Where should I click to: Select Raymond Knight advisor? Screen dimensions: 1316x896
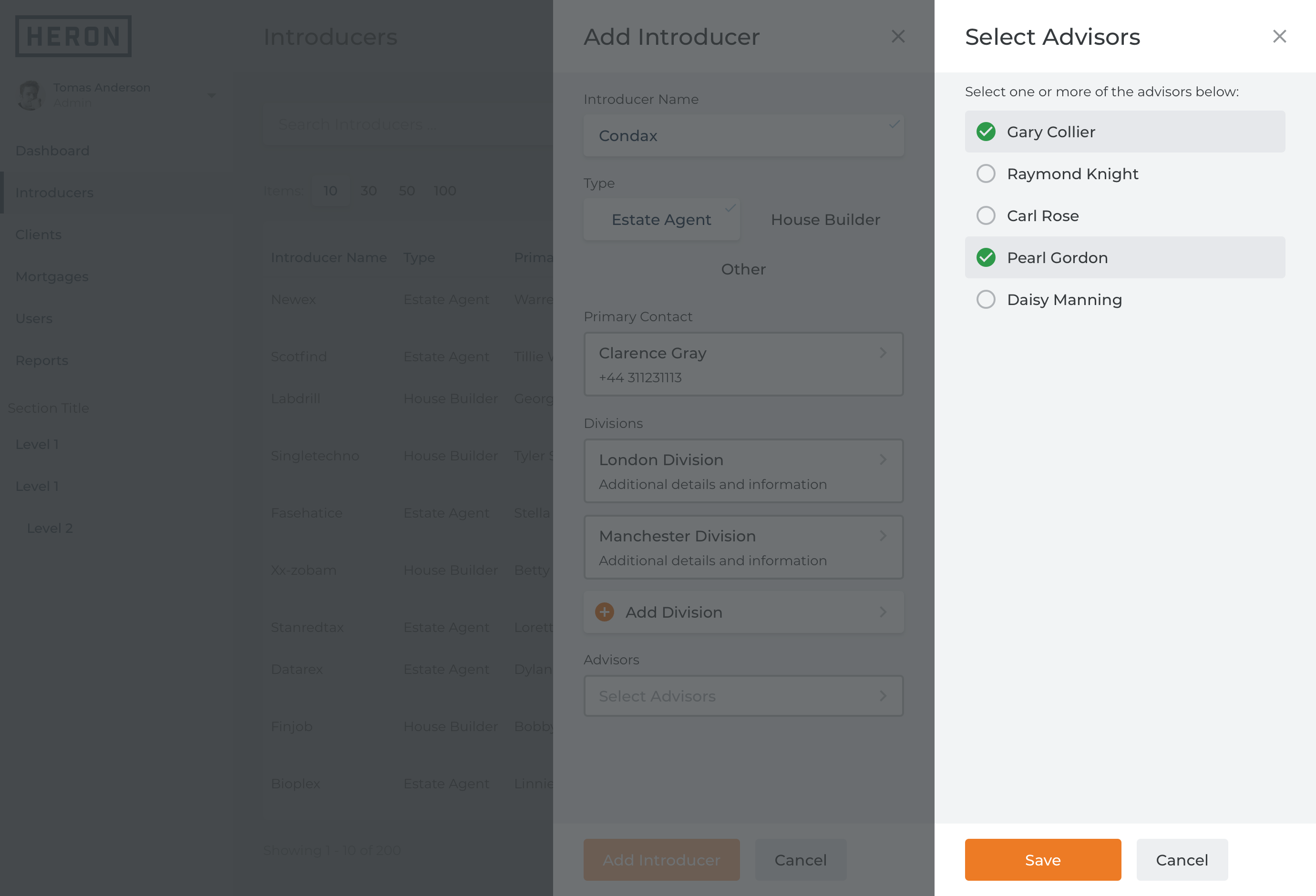click(x=1125, y=173)
